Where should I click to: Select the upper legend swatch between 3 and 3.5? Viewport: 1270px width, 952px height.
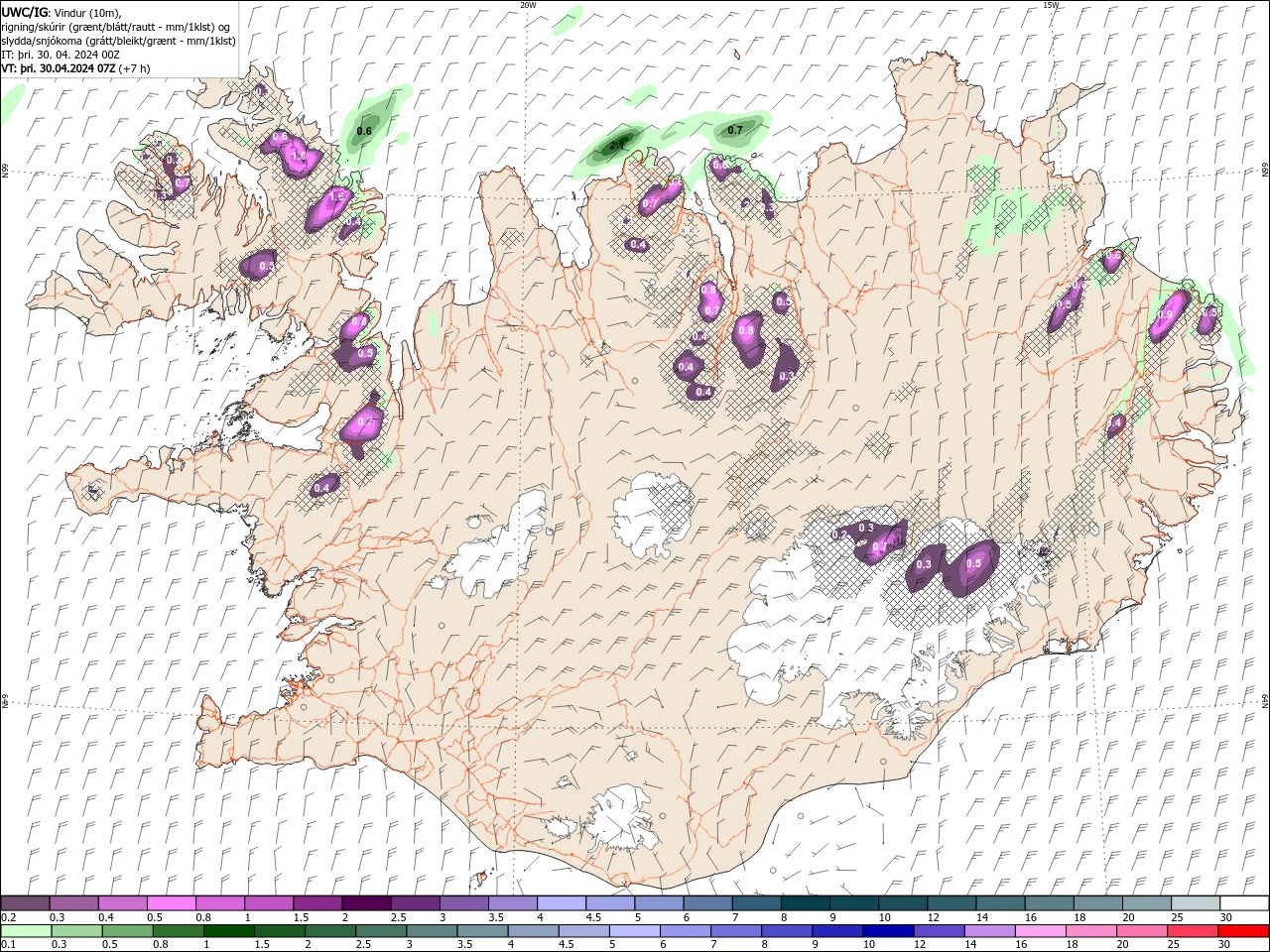point(464,903)
